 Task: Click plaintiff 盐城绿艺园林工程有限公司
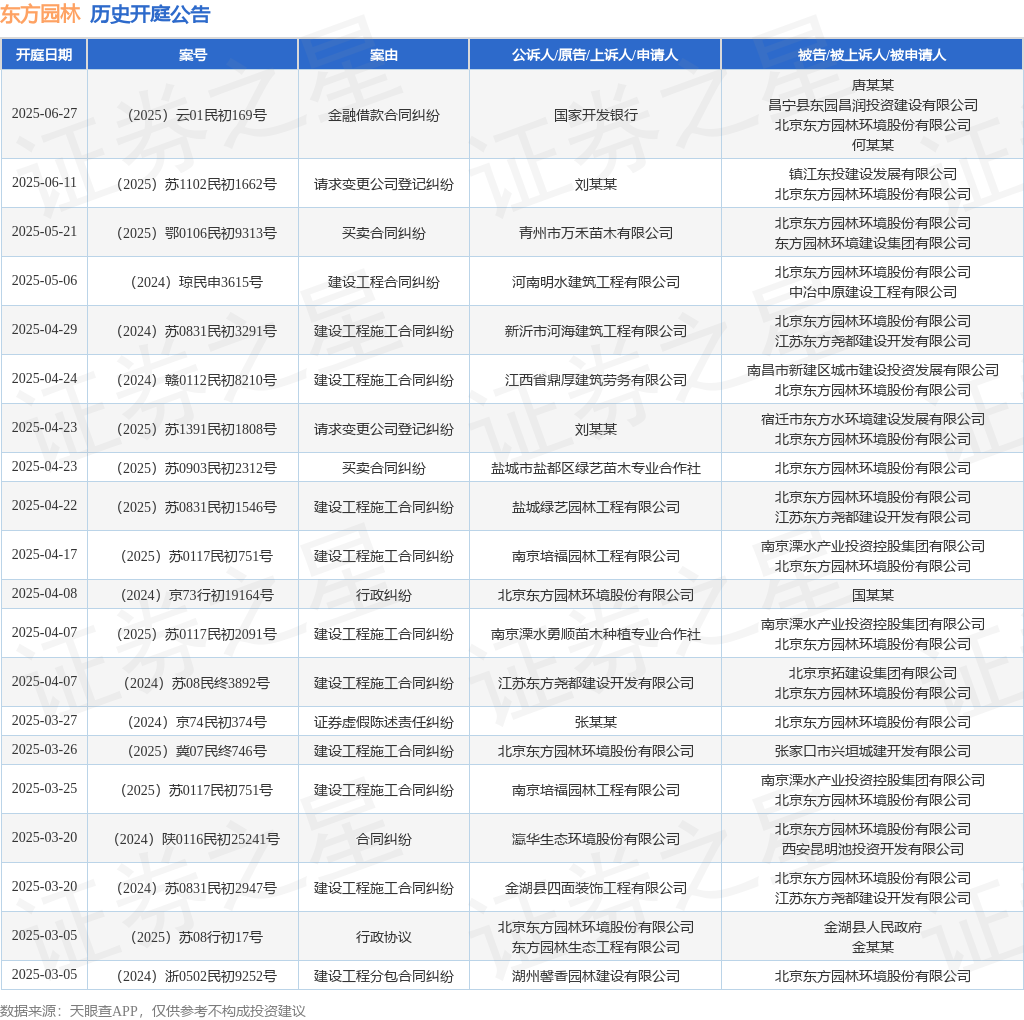[596, 507]
